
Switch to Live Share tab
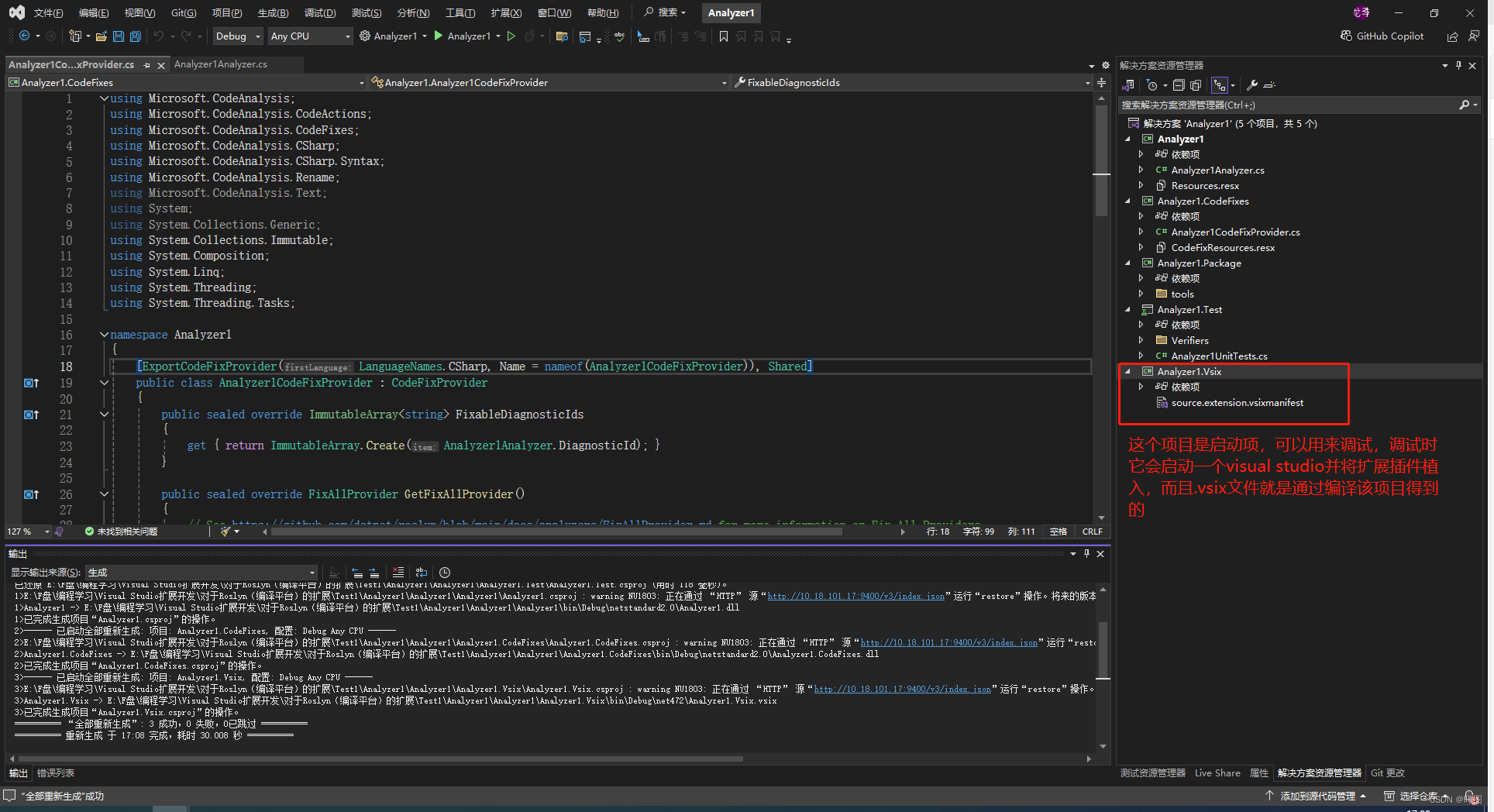coord(1217,773)
